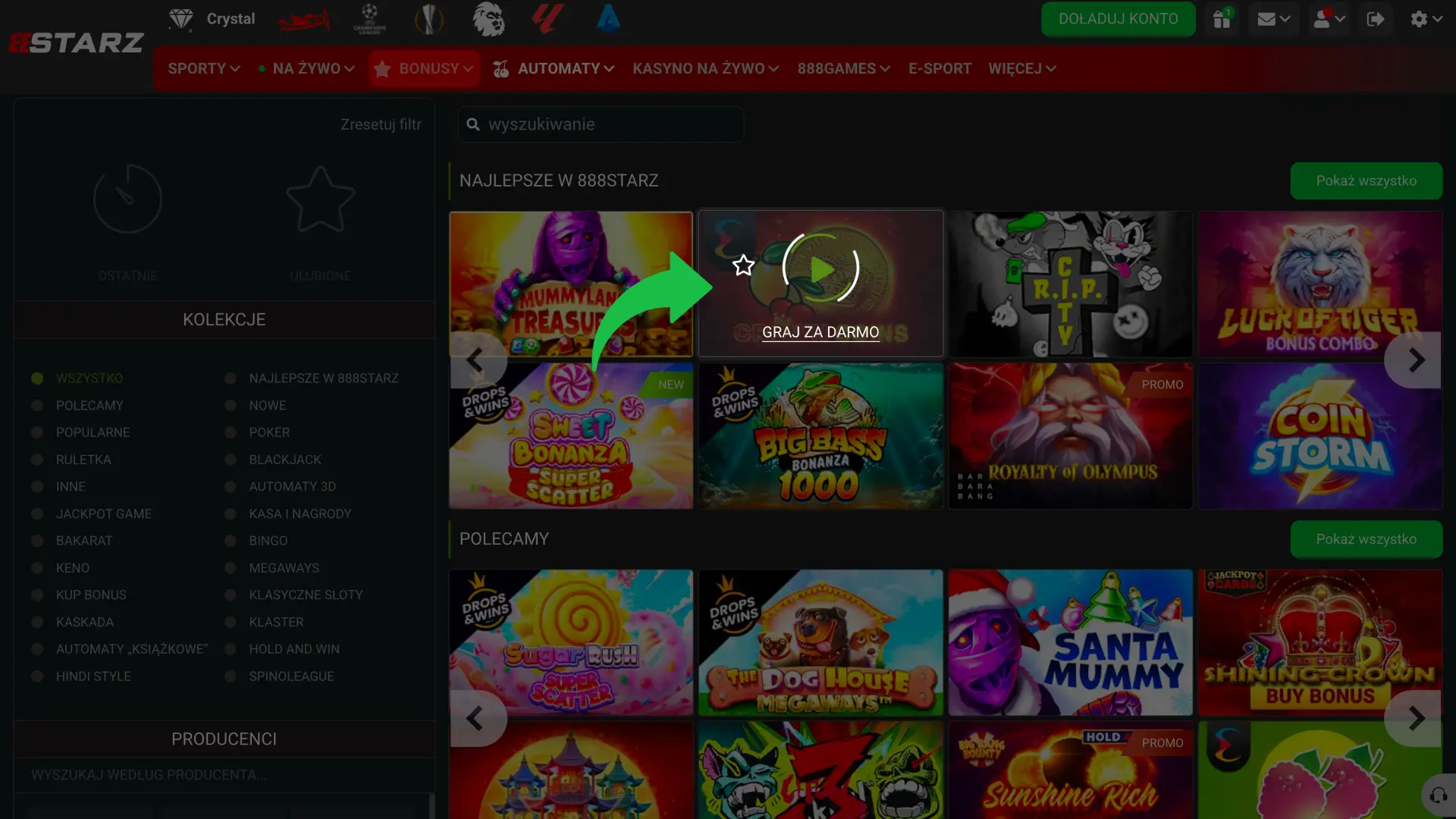Show all Polecamy games
The height and width of the screenshot is (819, 1456).
tap(1366, 539)
